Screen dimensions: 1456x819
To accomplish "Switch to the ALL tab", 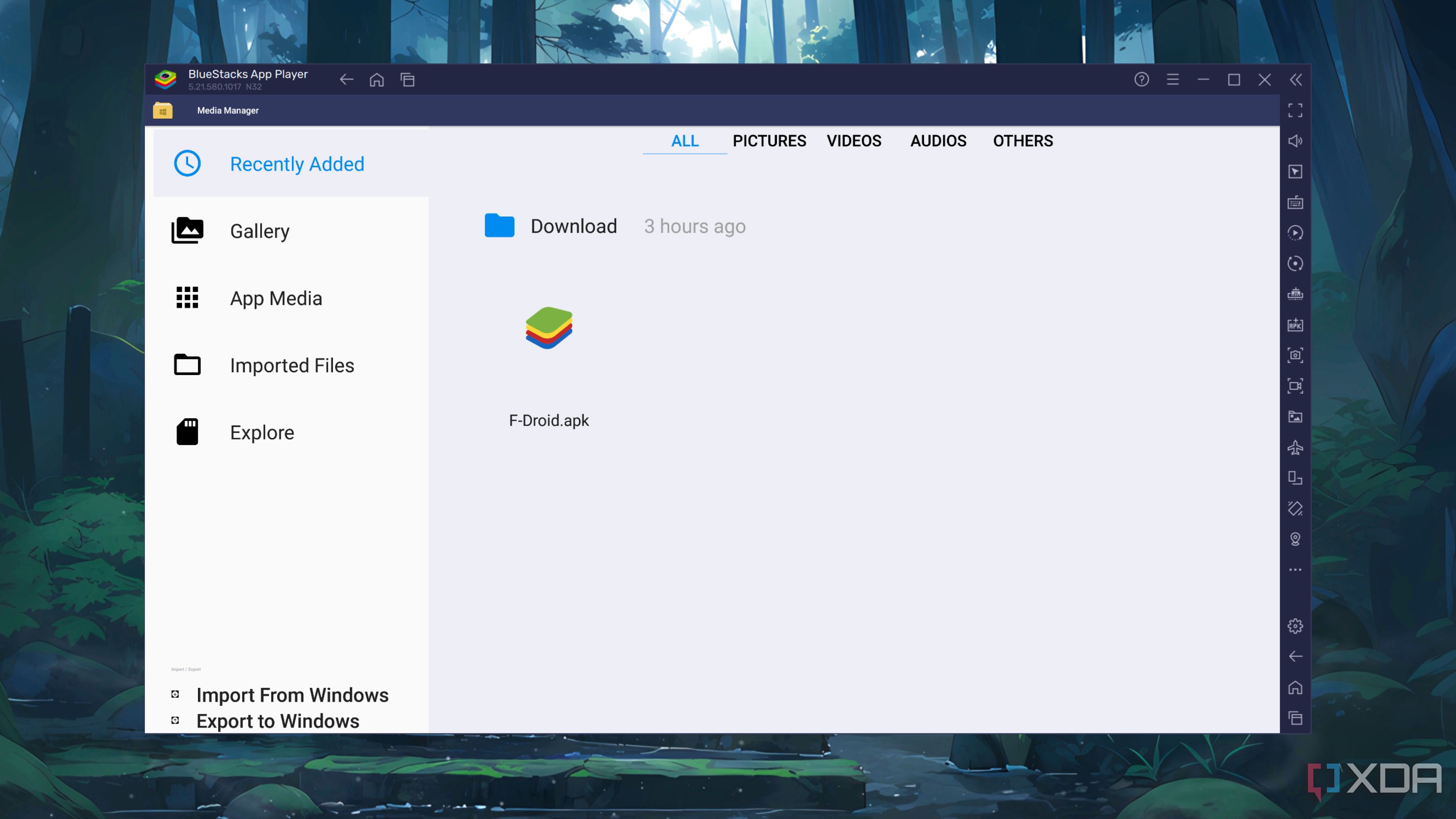I will (684, 141).
